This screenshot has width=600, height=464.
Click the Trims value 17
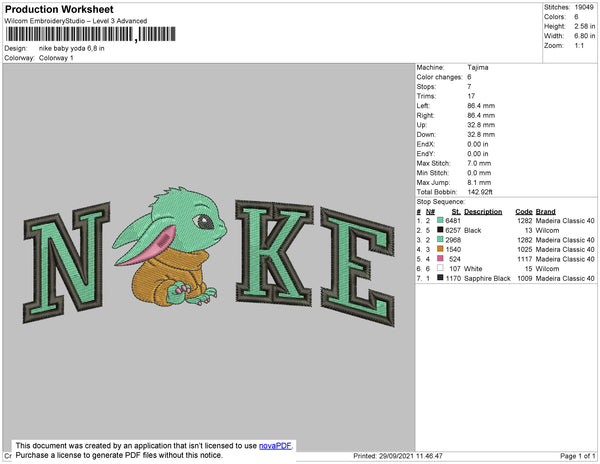coord(471,96)
